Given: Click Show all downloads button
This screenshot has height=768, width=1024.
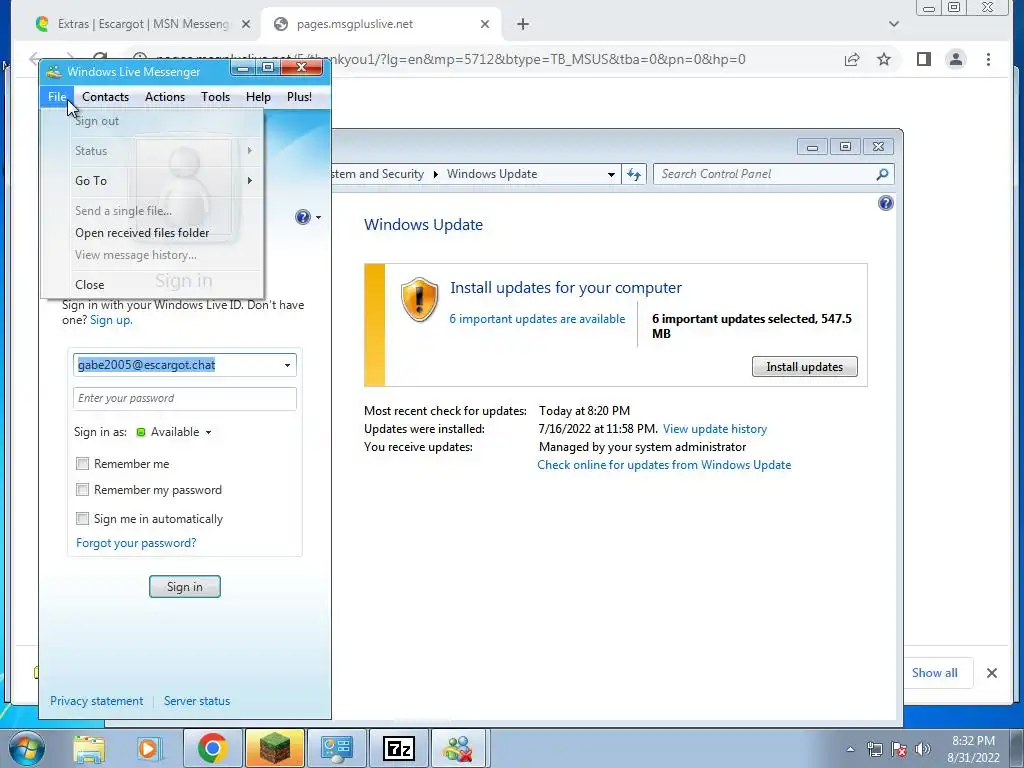Looking at the screenshot, I should [x=935, y=673].
